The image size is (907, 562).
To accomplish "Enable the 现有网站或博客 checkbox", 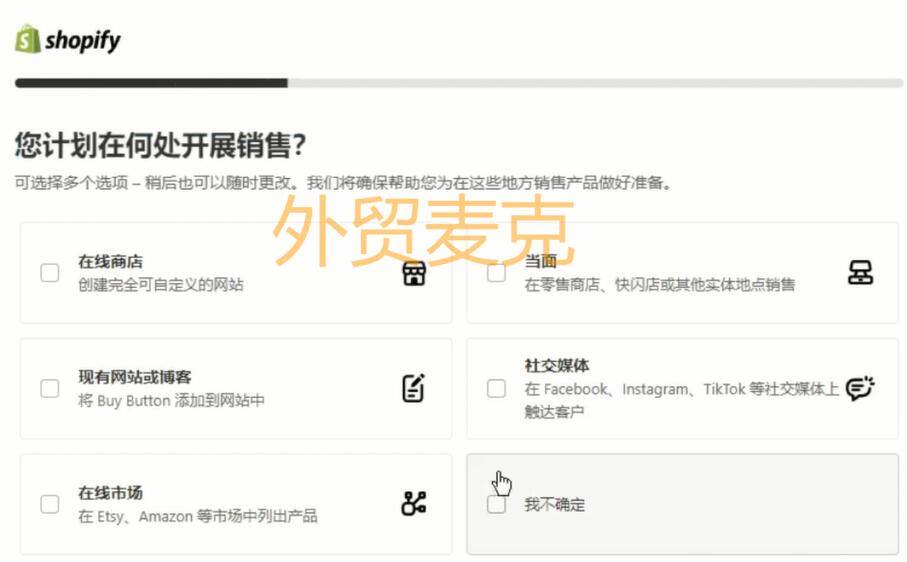I will click(50, 388).
